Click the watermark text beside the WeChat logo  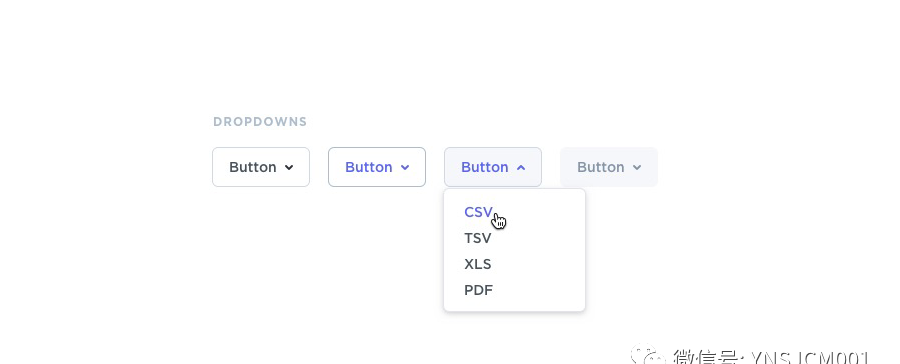click(770, 357)
